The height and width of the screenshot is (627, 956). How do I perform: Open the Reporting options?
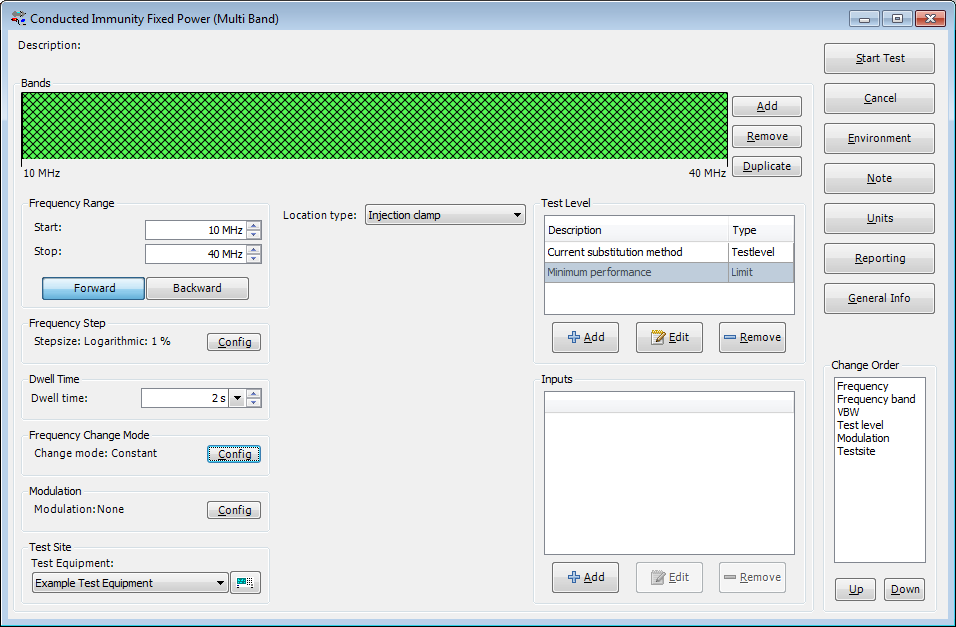pyautogui.click(x=879, y=258)
